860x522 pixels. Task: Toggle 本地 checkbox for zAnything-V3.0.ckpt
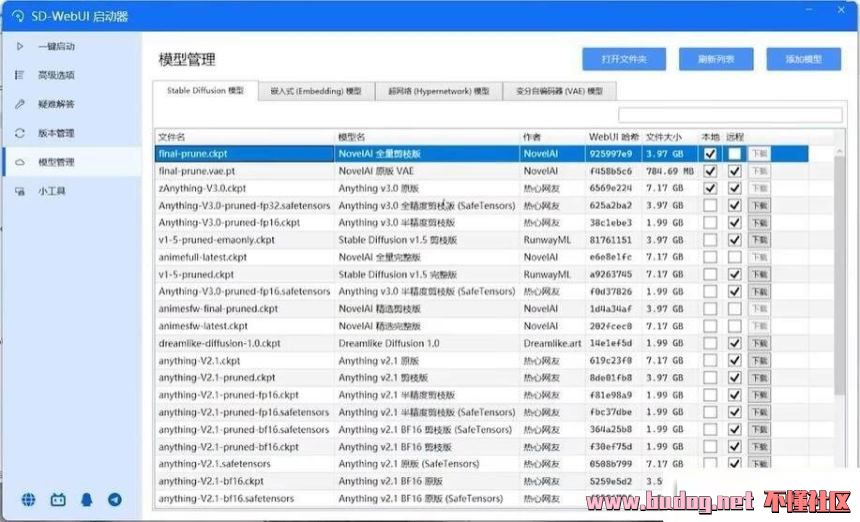[x=710, y=189]
